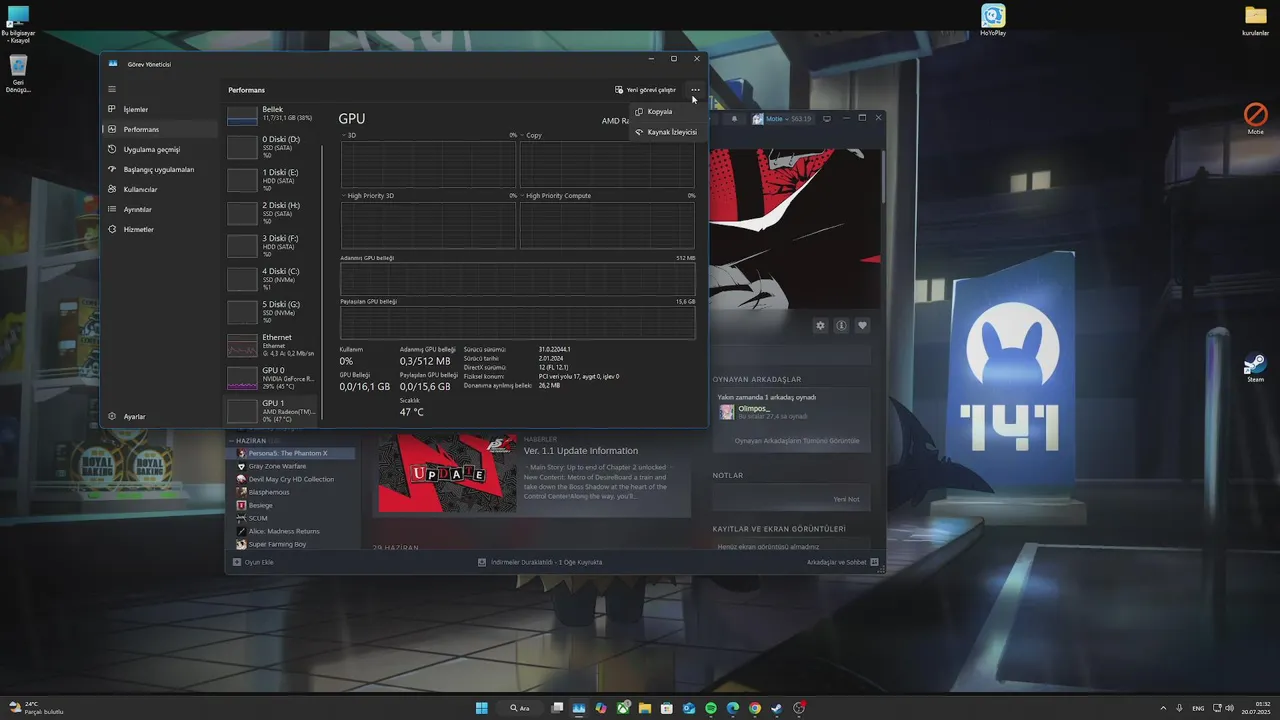Open HoYoPlay desktop shortcut
This screenshot has width=1280, height=720.
(993, 21)
